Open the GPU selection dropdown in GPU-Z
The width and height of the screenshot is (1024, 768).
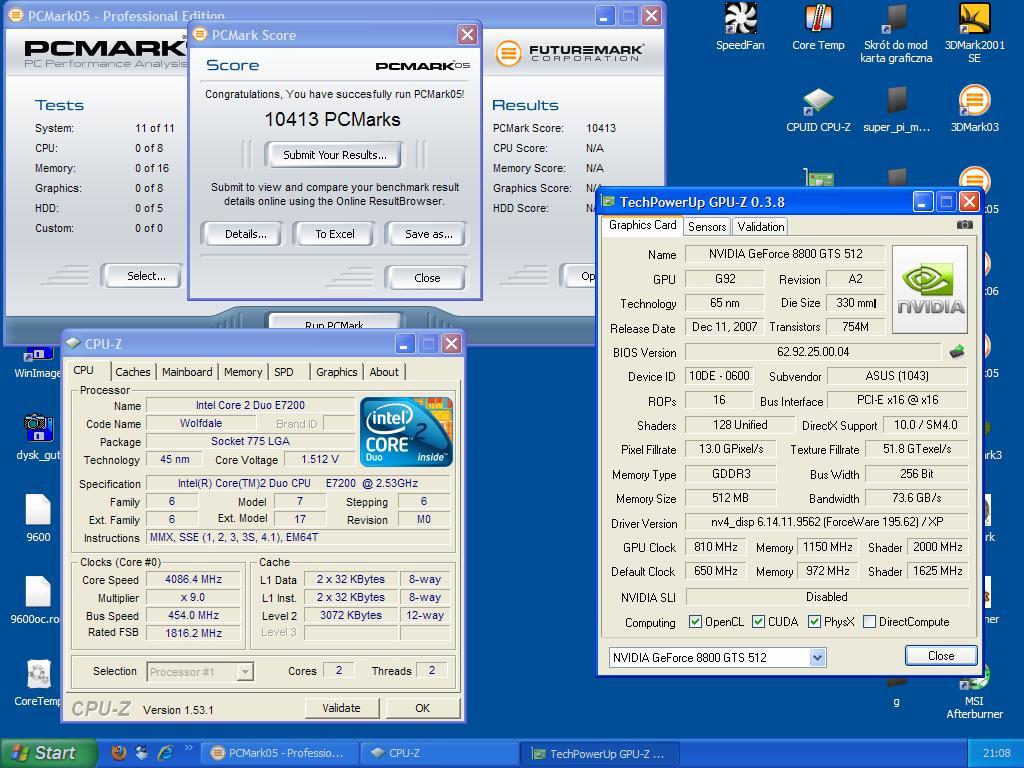point(818,658)
